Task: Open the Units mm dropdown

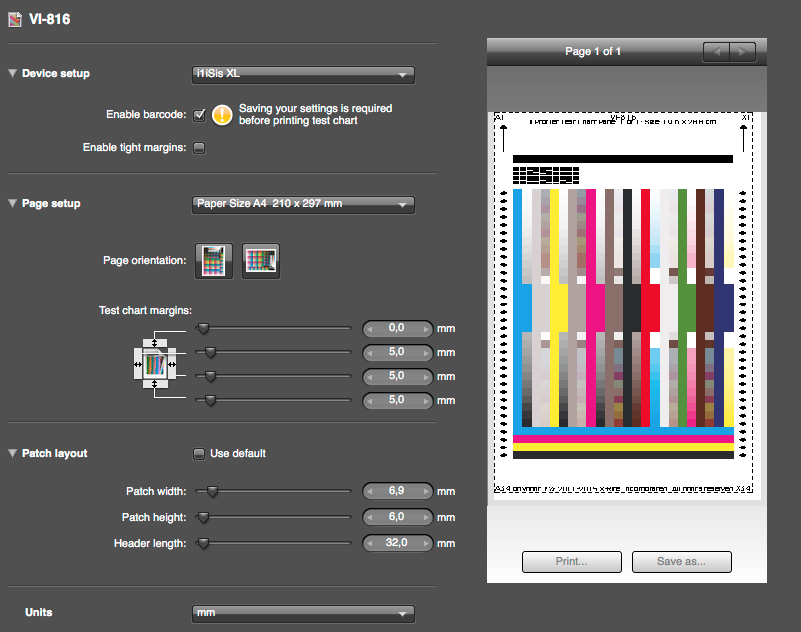Action: (x=303, y=613)
